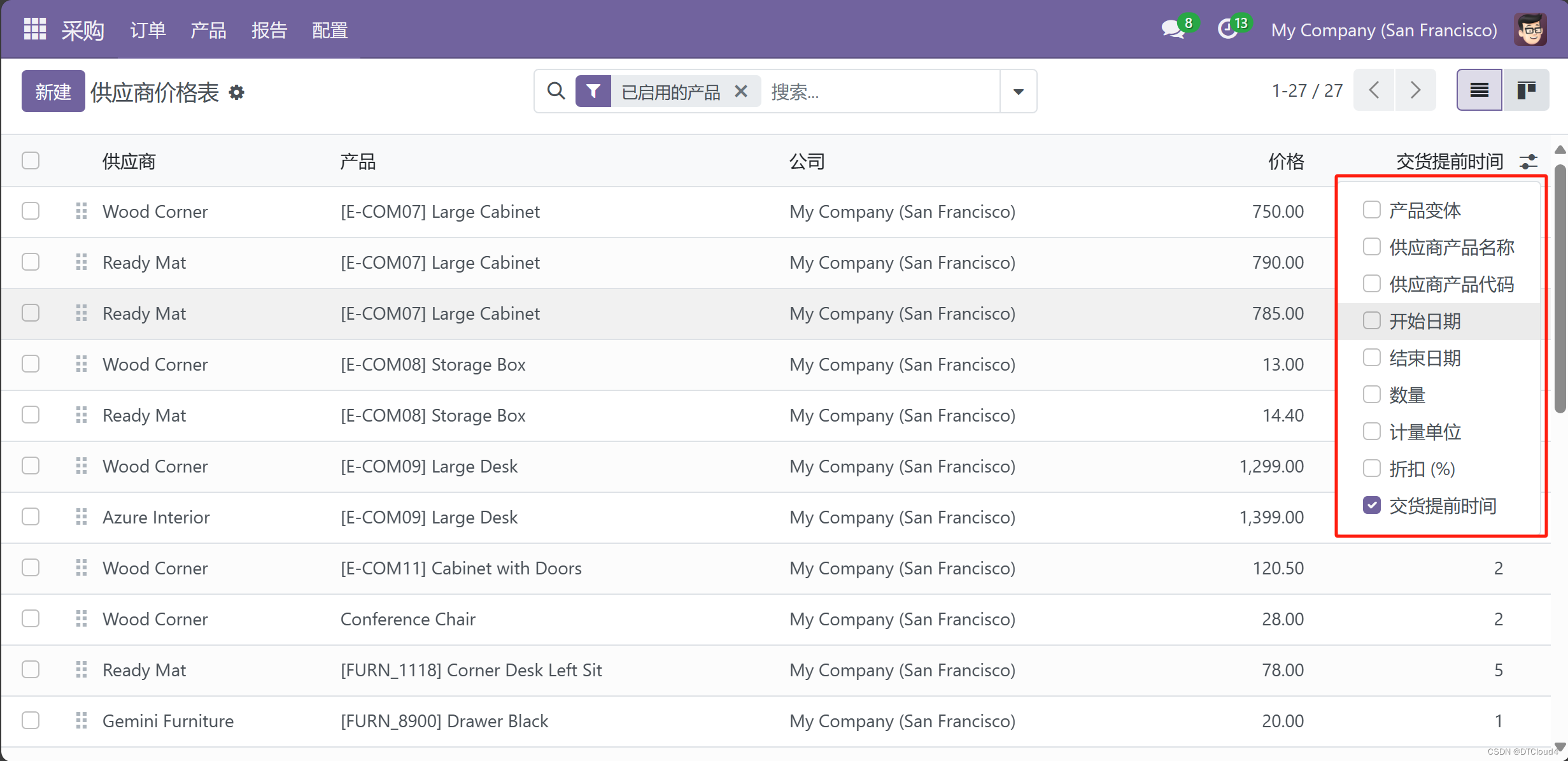Image resolution: width=1568 pixels, height=761 pixels.
Task: Open the messages chat icon
Action: 1172,29
